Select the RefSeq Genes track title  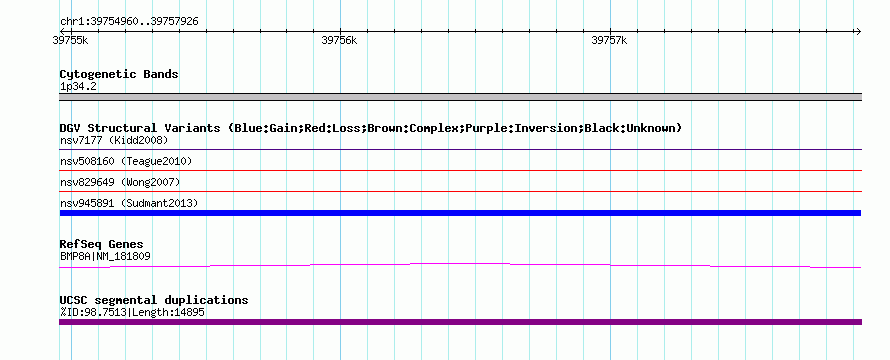coord(102,245)
